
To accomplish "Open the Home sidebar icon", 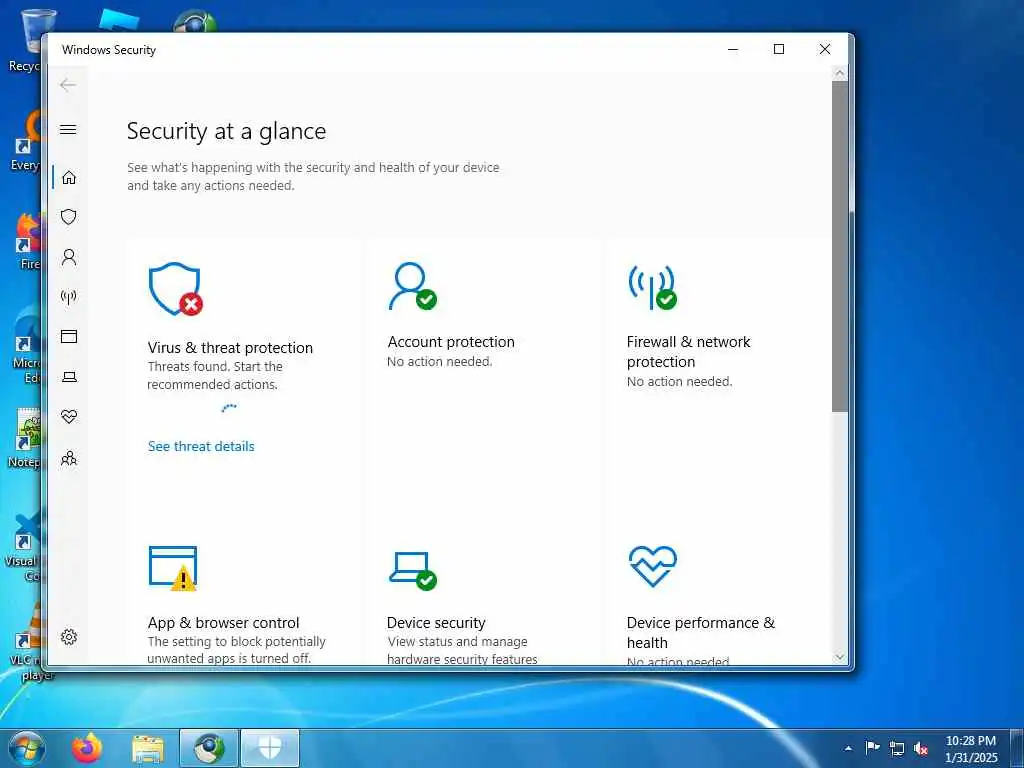I will (x=69, y=178).
